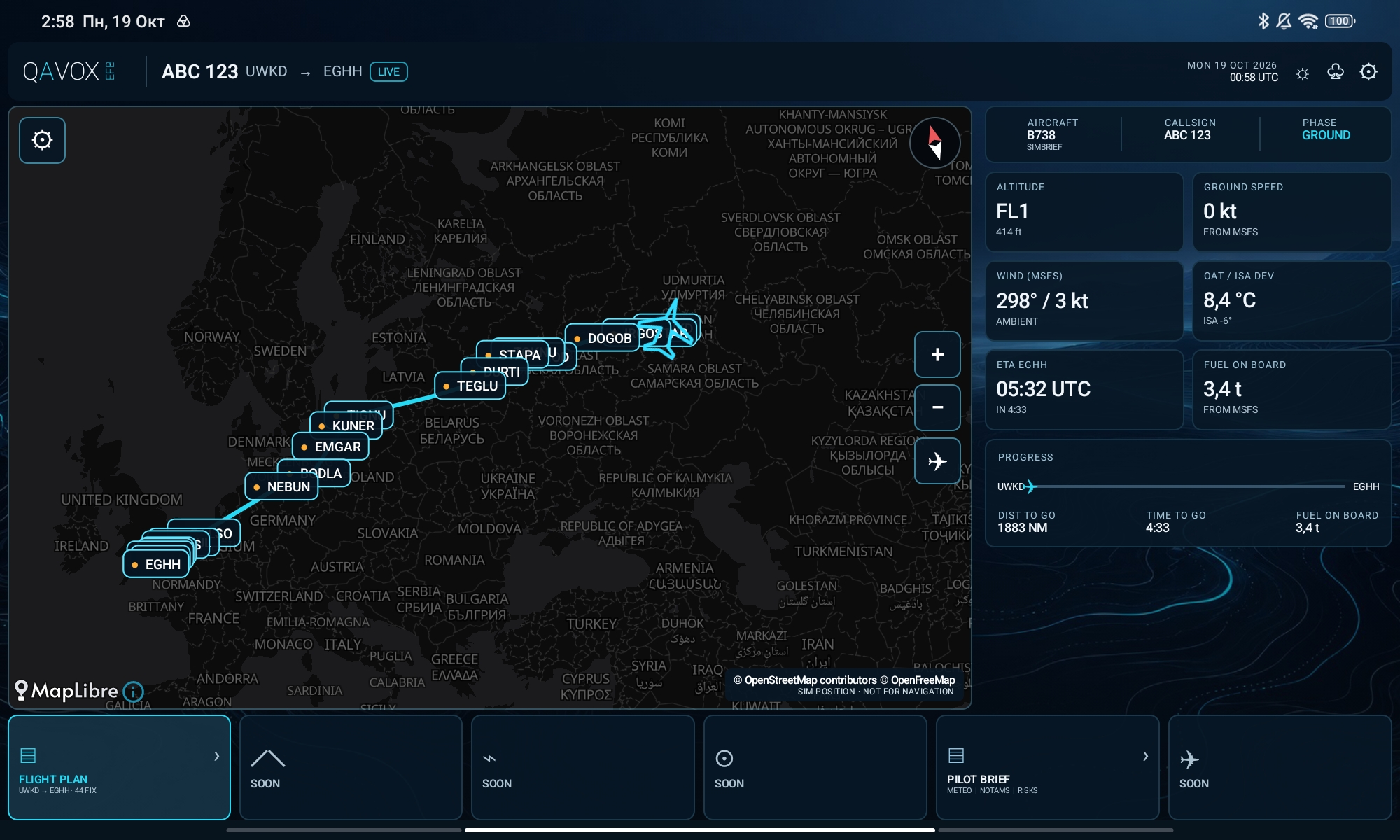Viewport: 1400px width, 840px height.
Task: Open map settings gear button
Action: 42,140
